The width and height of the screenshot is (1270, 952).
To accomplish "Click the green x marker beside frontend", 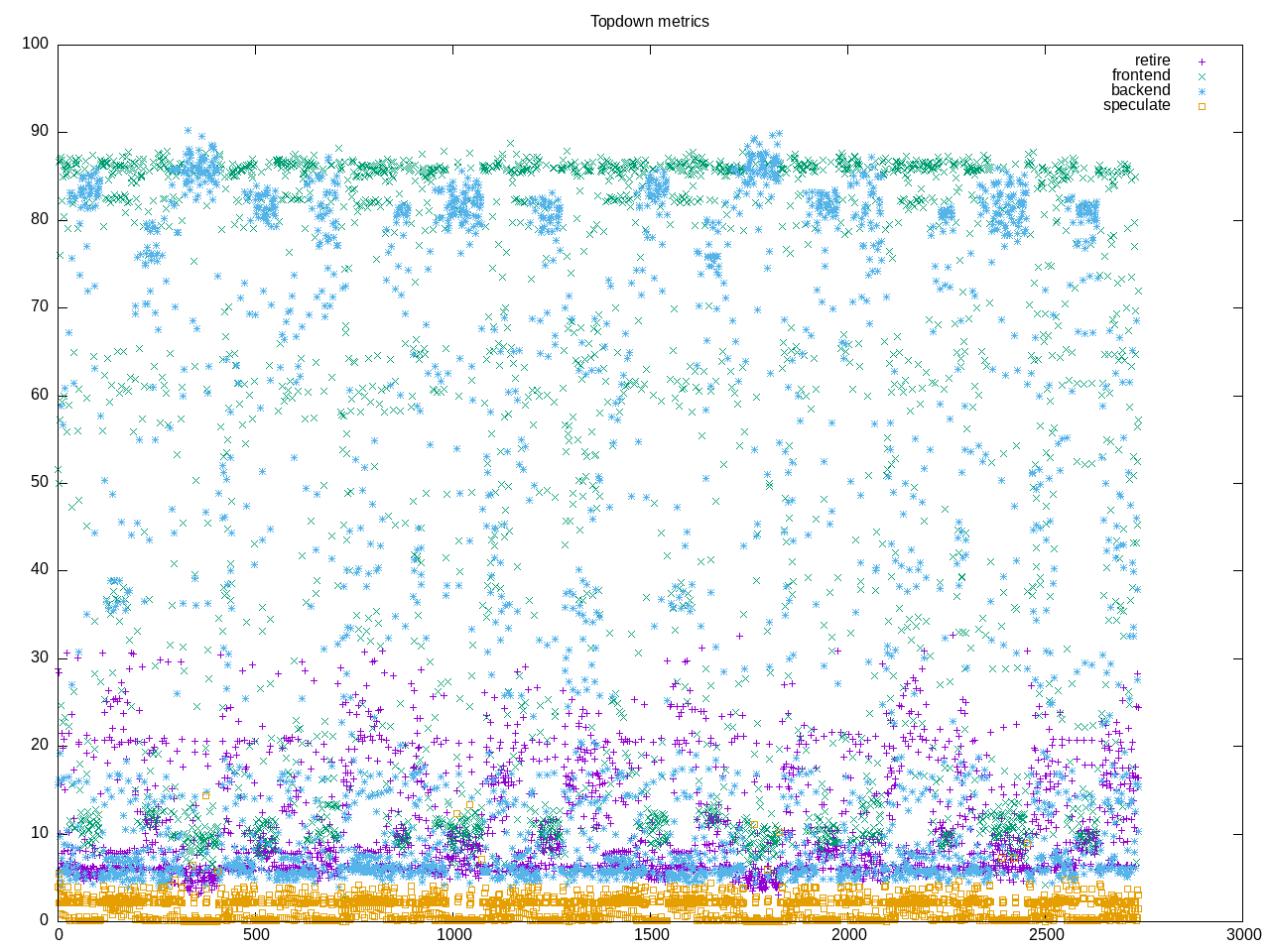I will click(x=1202, y=76).
